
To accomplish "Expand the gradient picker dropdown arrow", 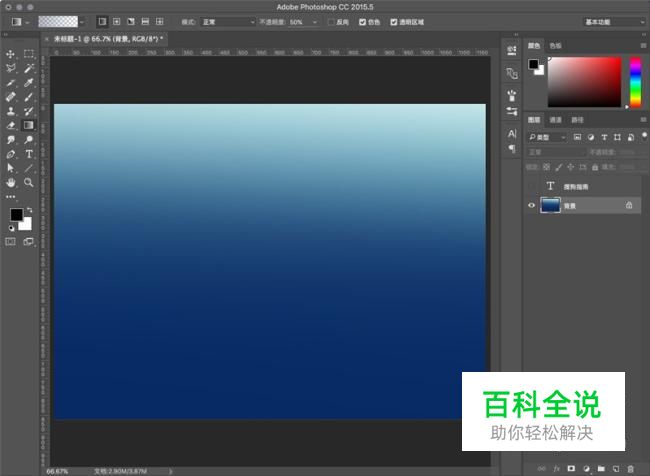I will tap(83, 21).
